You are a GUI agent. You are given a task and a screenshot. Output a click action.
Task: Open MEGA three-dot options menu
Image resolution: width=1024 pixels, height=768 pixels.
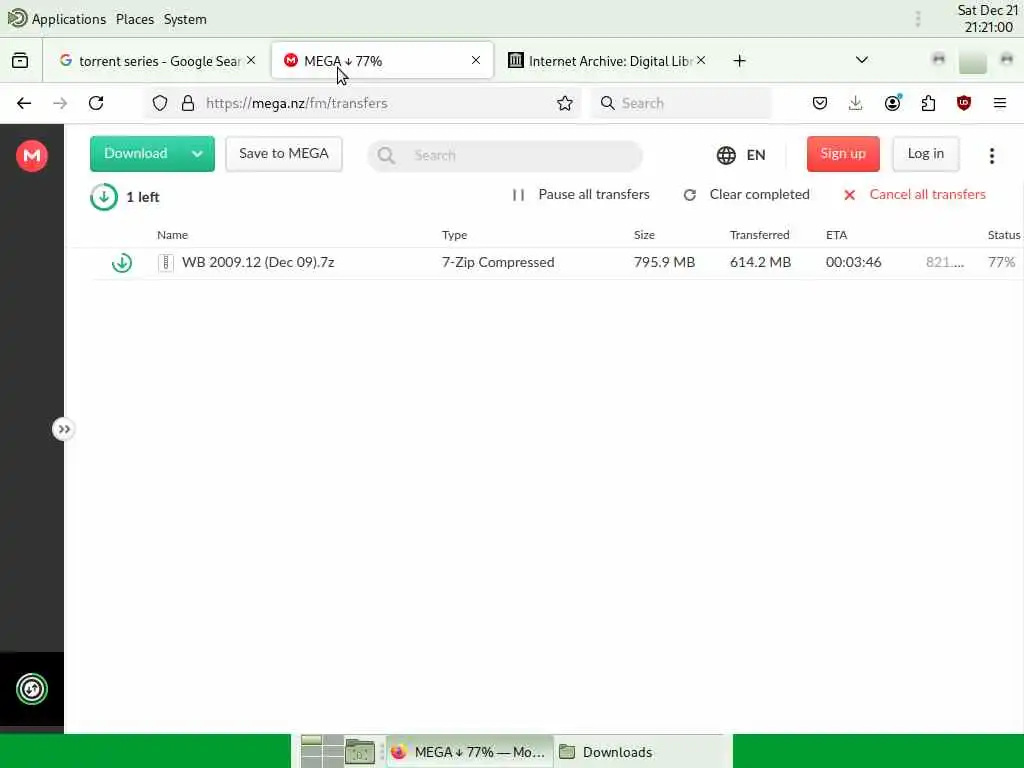(x=991, y=155)
